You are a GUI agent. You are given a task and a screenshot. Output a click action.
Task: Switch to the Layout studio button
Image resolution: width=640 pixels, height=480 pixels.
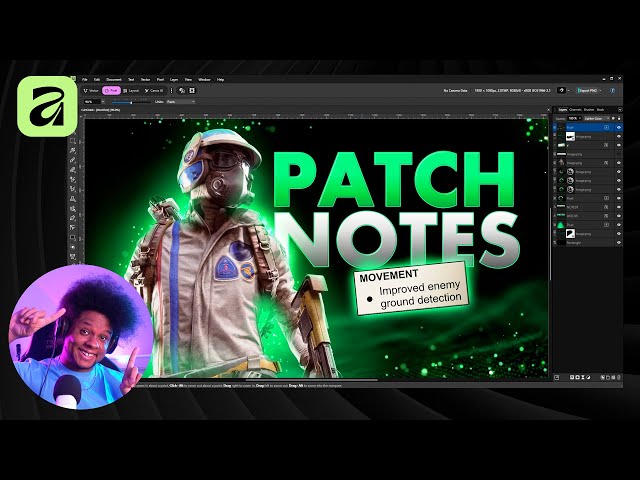coord(131,91)
